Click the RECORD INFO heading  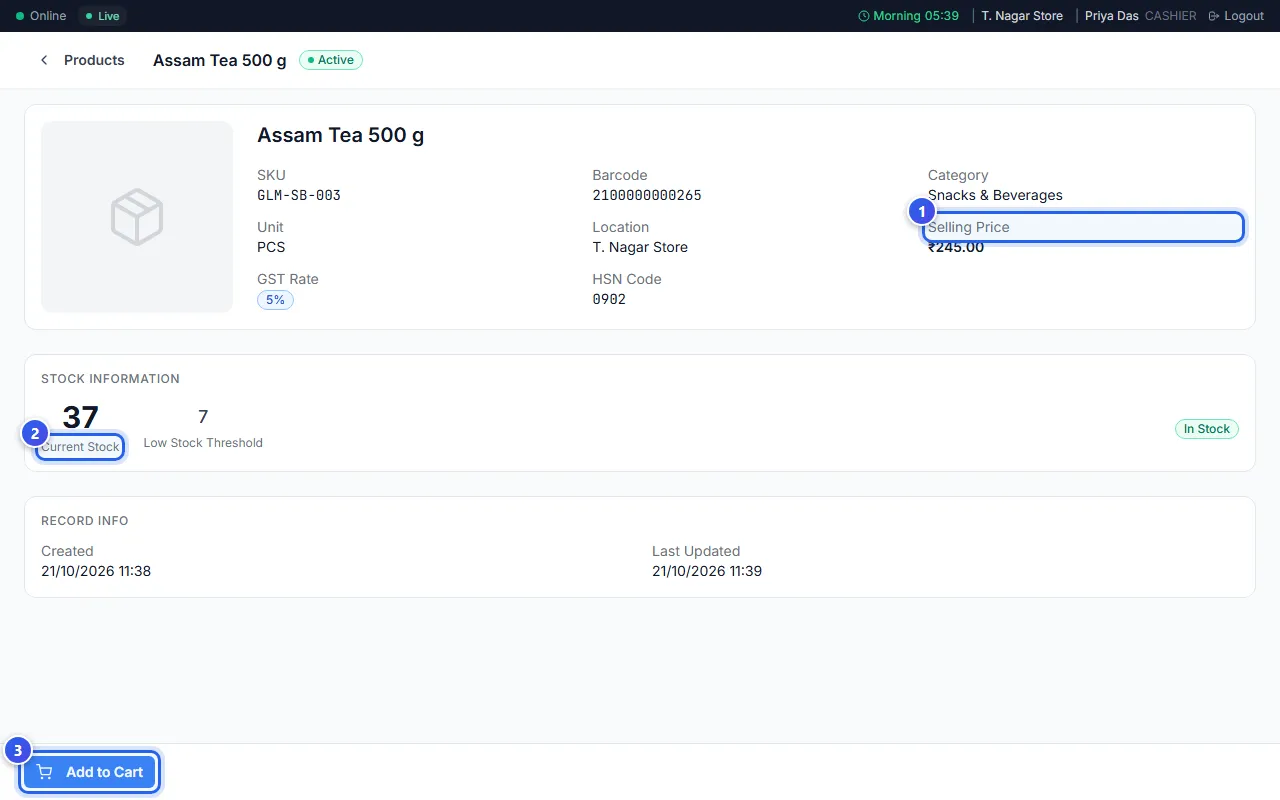85,521
